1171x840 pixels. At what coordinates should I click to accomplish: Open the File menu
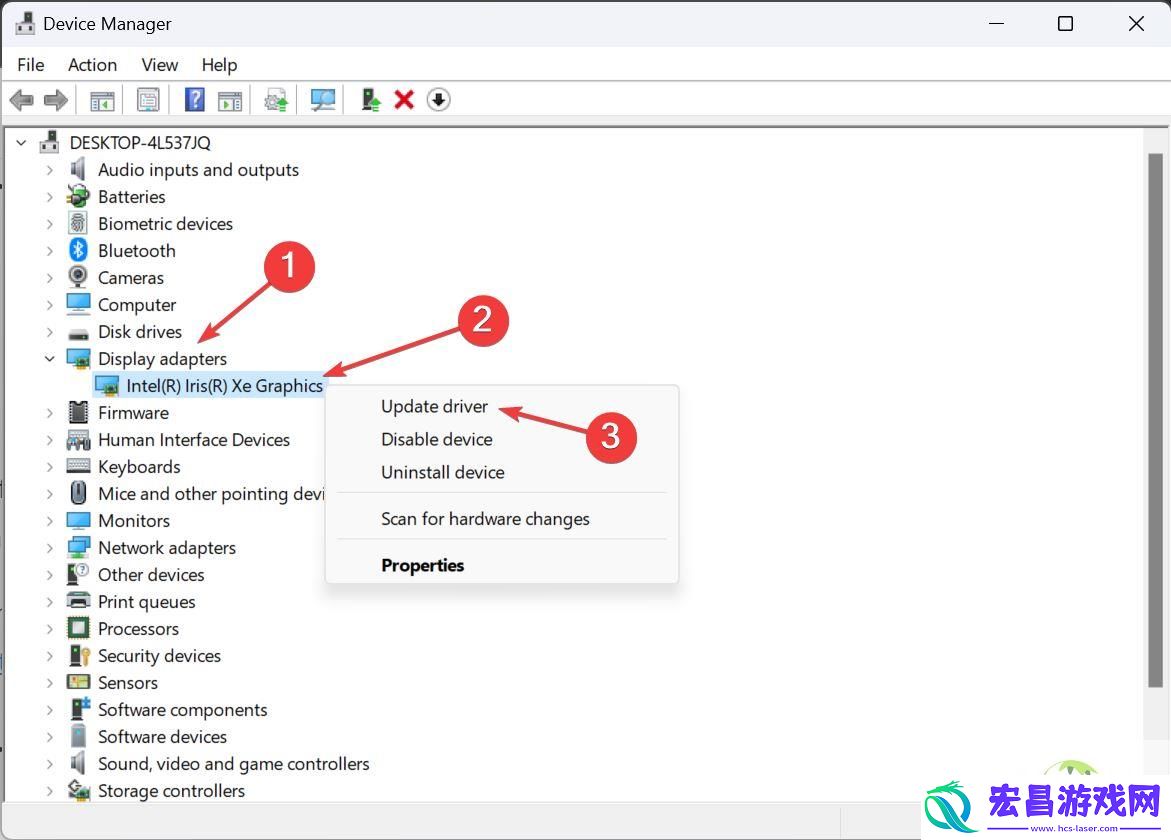(31, 65)
